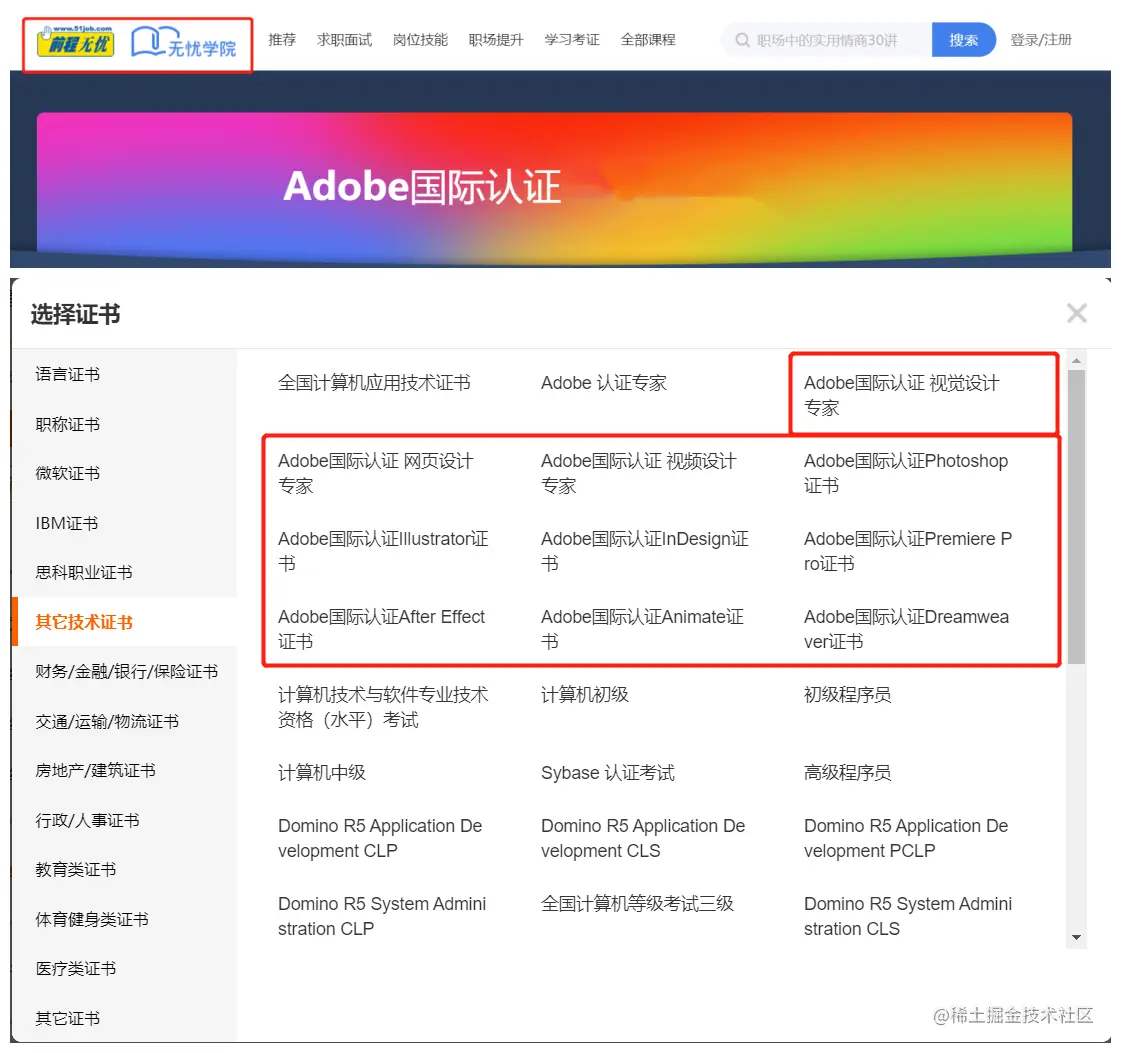1121x1053 pixels.
Task: Click the 登录/注册 link
Action: pos(1040,40)
